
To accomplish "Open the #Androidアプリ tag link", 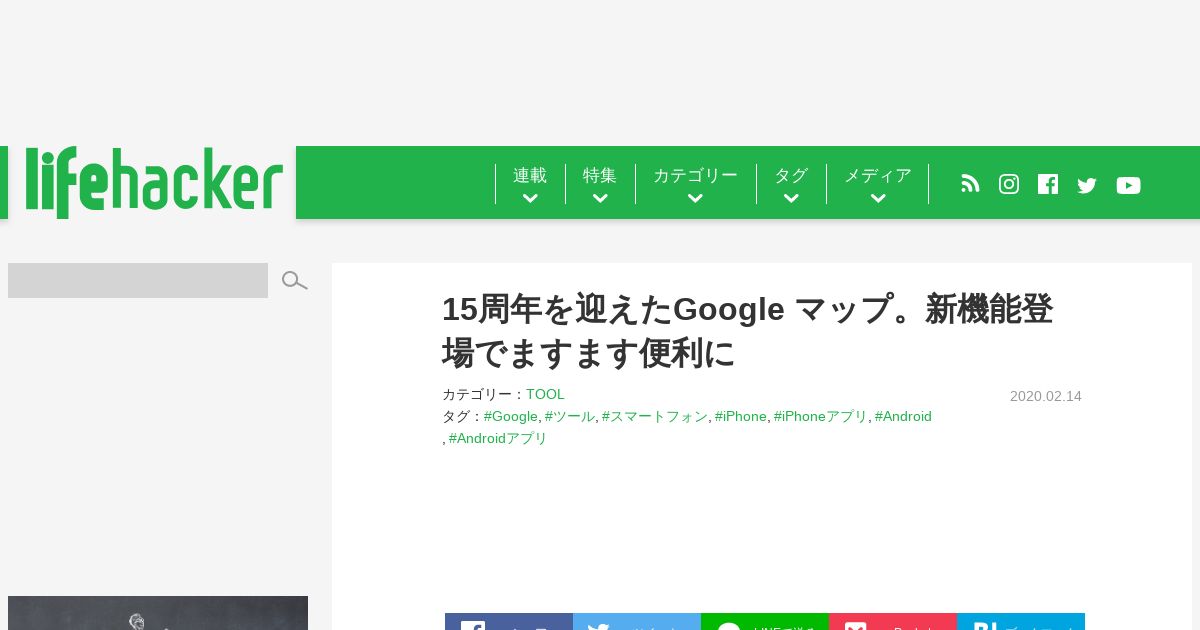I will 498,438.
